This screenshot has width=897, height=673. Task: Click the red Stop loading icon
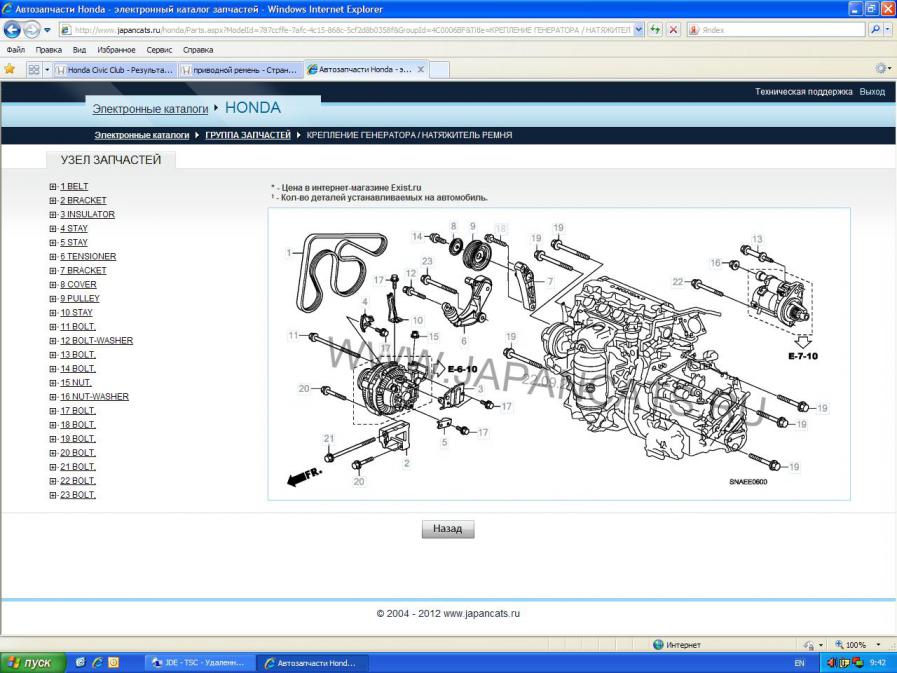tap(673, 30)
